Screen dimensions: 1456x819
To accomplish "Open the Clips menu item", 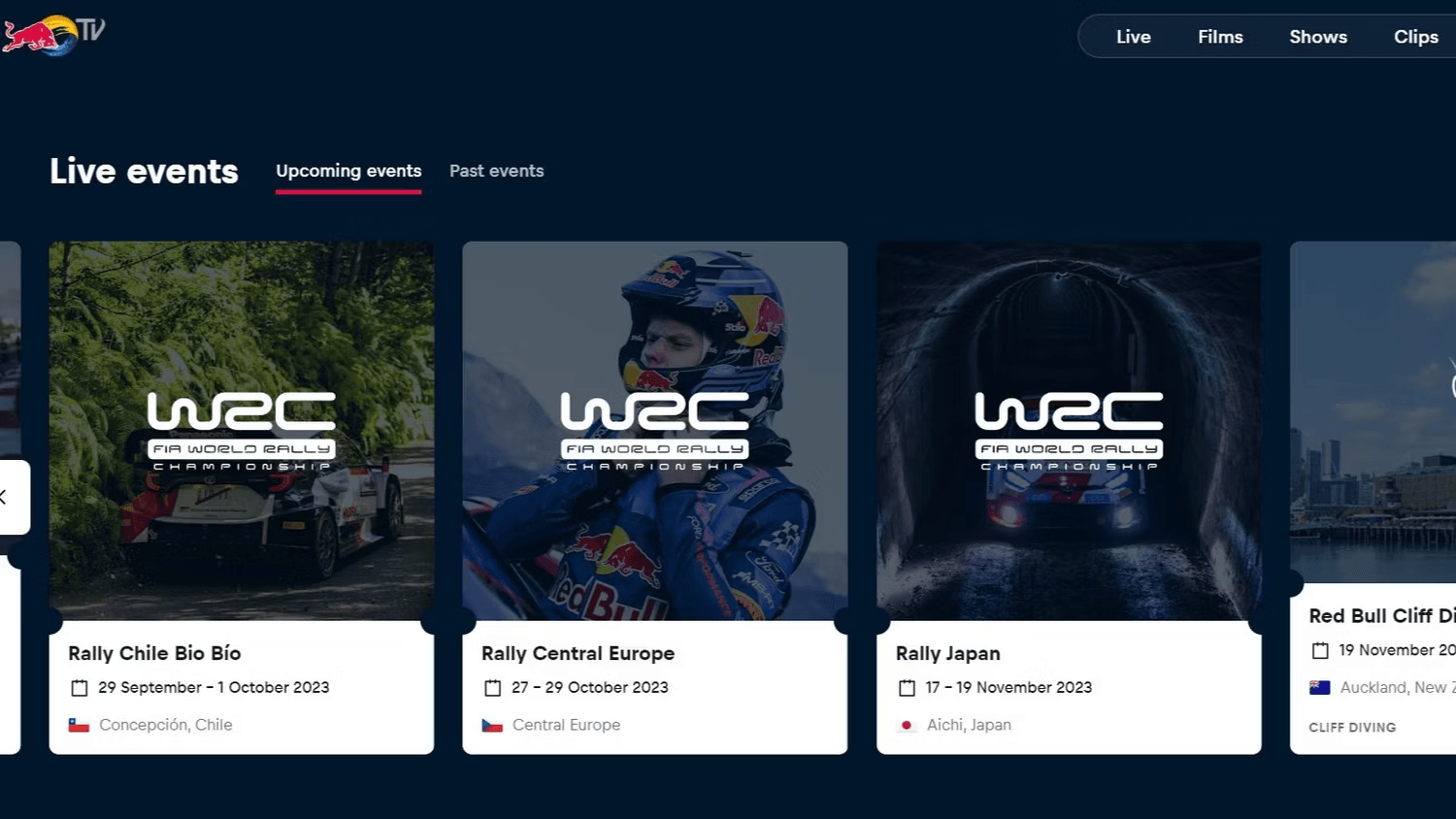I will [1415, 37].
